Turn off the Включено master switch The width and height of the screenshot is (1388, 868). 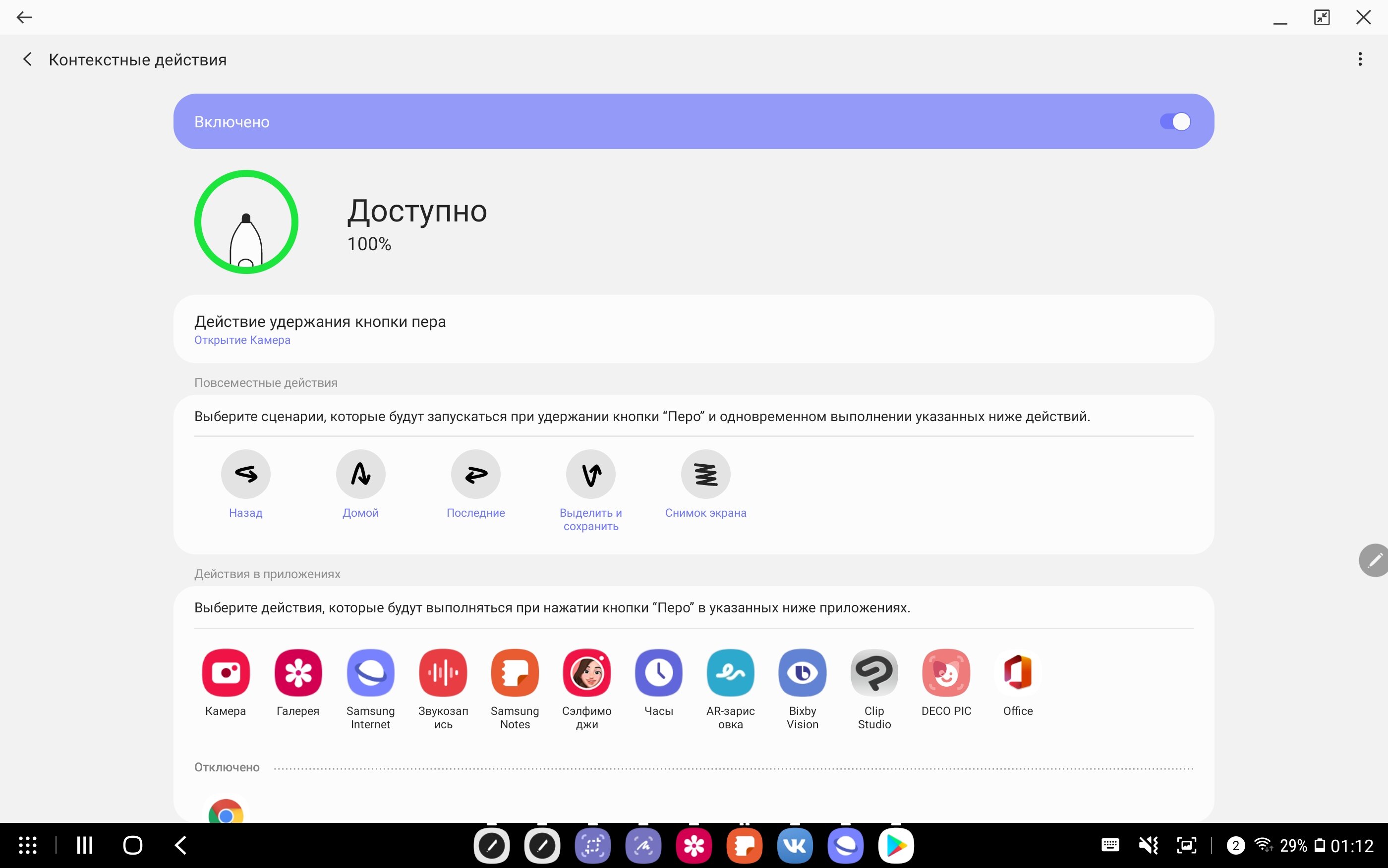click(1175, 122)
